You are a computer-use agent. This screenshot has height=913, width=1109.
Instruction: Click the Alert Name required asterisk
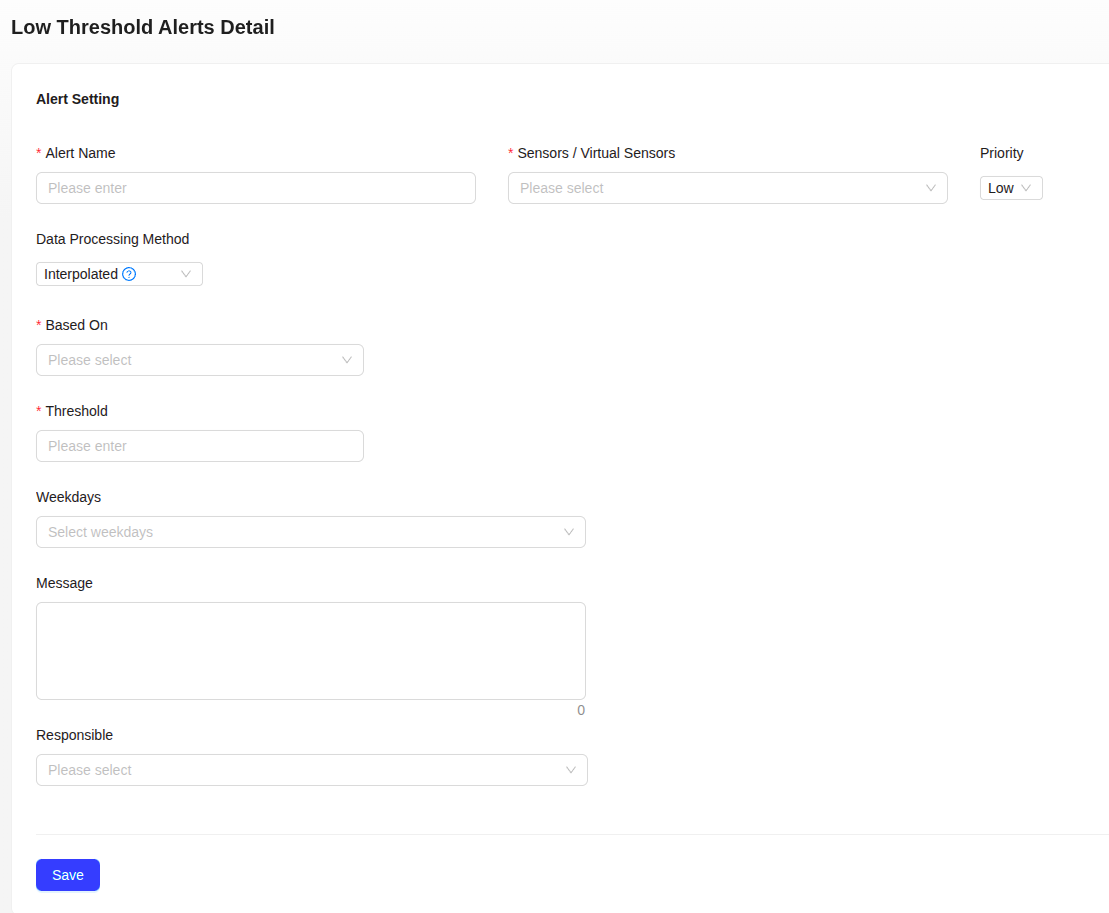click(x=39, y=152)
